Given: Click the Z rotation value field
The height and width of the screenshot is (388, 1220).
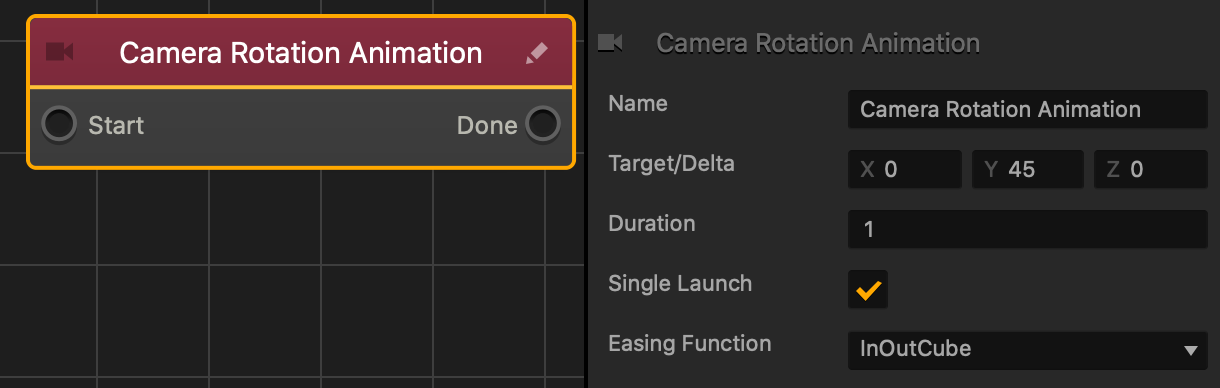Looking at the screenshot, I should pos(1151,169).
